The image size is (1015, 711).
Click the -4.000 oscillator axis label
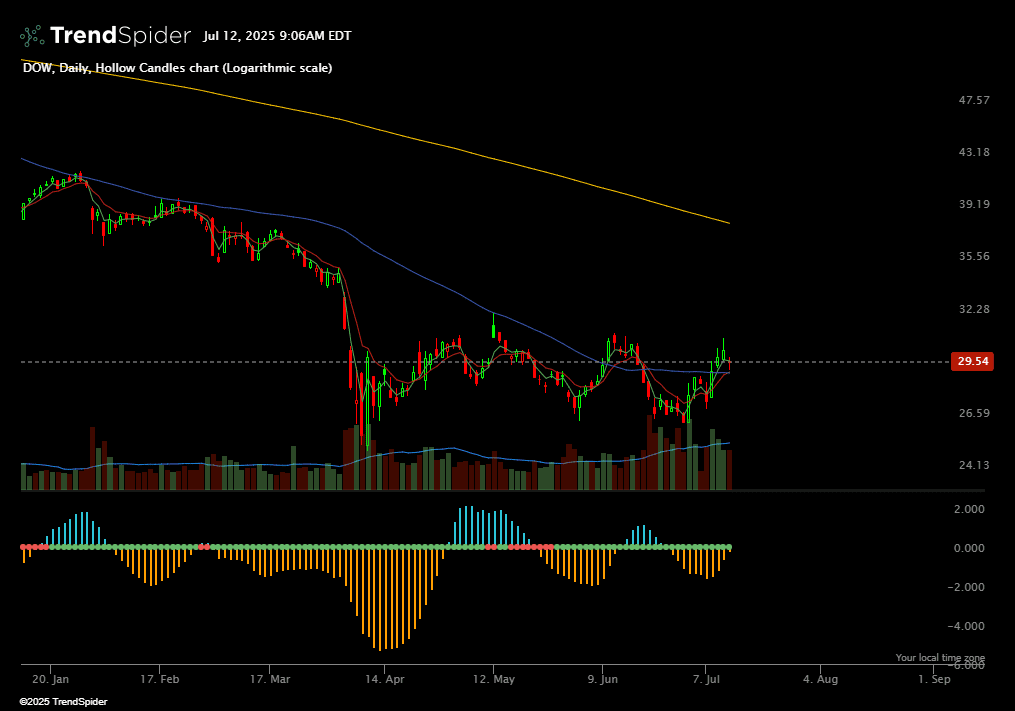click(x=967, y=626)
